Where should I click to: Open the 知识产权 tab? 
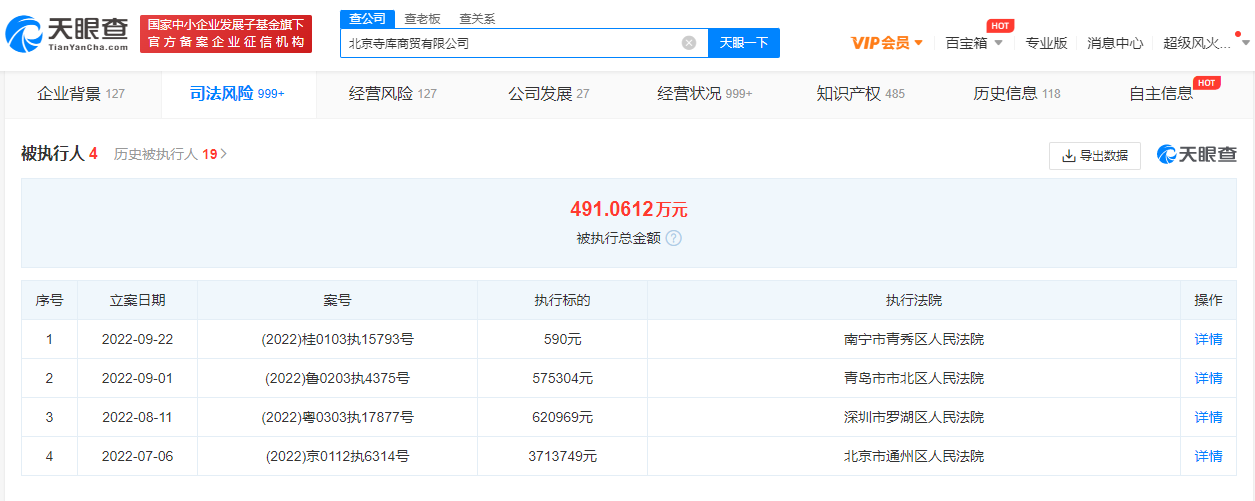pos(860,94)
